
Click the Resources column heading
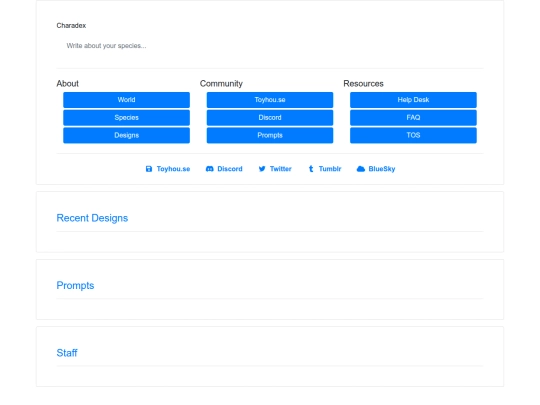pyautogui.click(x=363, y=84)
